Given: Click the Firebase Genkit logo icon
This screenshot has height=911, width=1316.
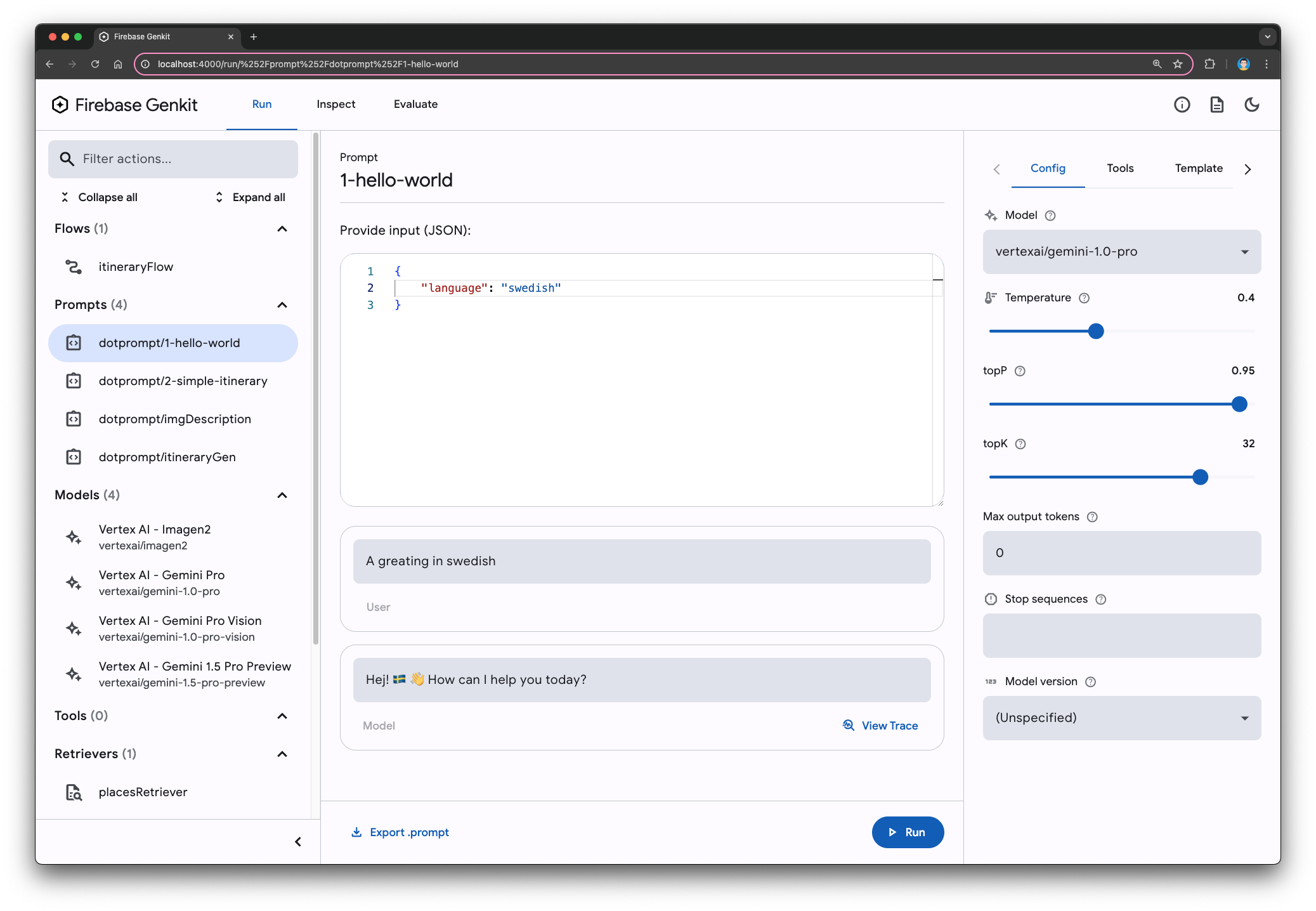Looking at the screenshot, I should pos(60,104).
